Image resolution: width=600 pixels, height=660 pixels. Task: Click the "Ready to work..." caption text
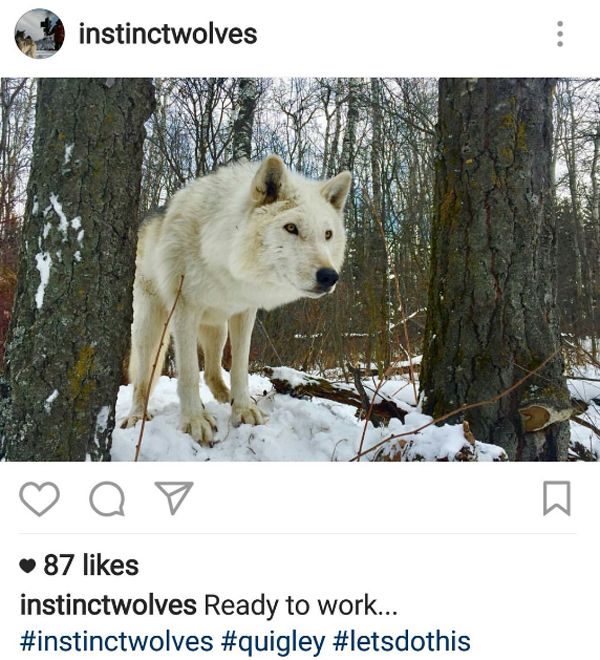point(301,605)
